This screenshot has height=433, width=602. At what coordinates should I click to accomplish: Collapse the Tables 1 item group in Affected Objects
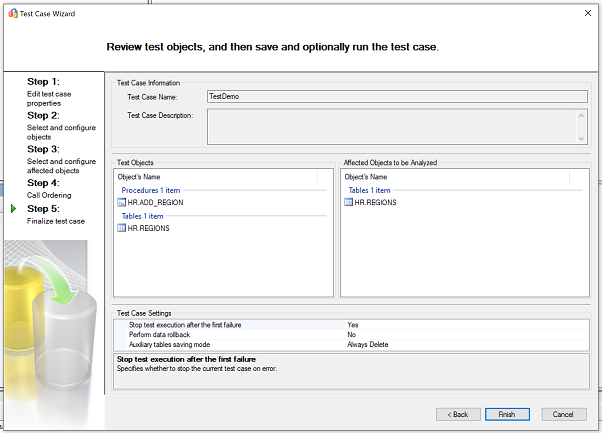[x=371, y=189]
